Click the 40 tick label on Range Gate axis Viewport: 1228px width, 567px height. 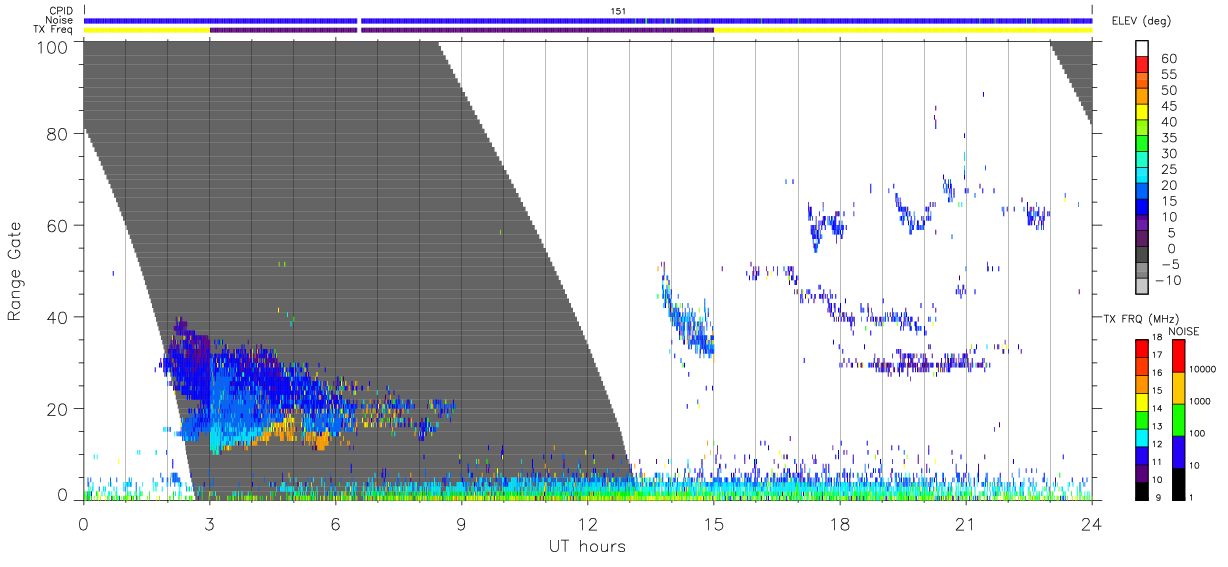[x=58, y=317]
